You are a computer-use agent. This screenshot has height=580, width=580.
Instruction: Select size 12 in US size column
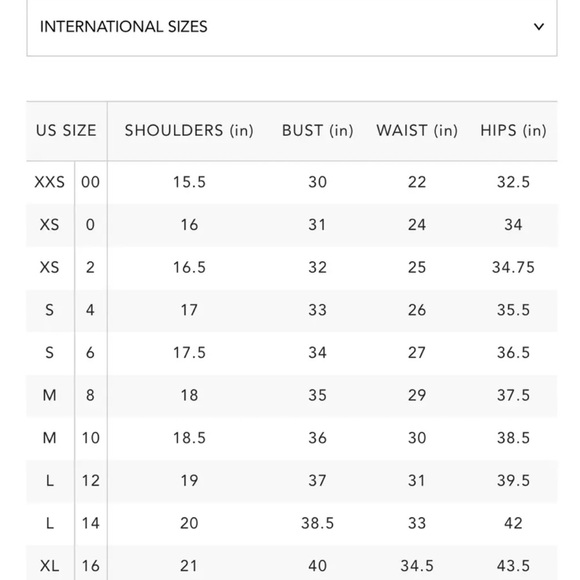click(x=91, y=481)
